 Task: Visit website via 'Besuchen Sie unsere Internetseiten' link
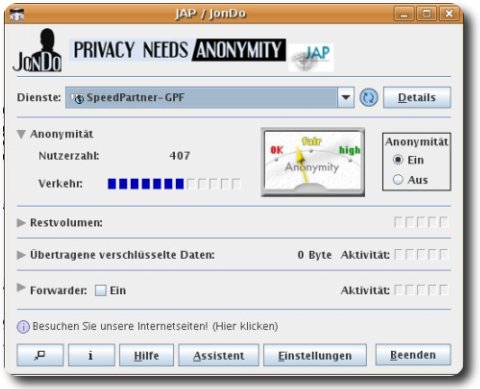(155, 326)
